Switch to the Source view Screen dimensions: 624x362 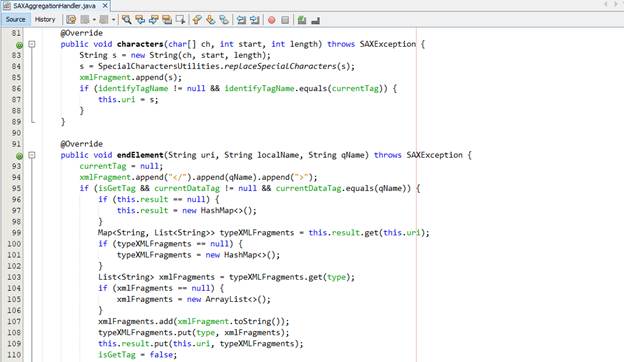coord(16,19)
